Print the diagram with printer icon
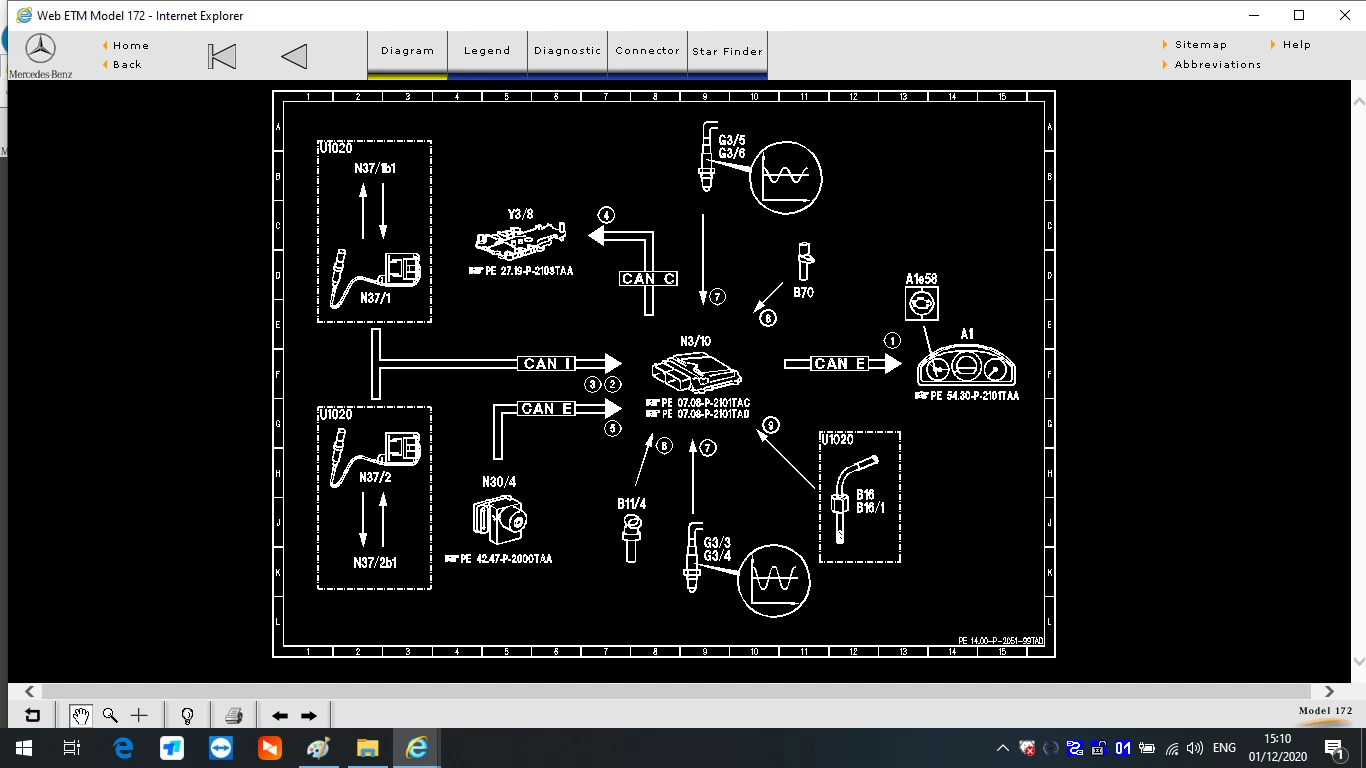This screenshot has width=1366, height=768. [x=234, y=715]
